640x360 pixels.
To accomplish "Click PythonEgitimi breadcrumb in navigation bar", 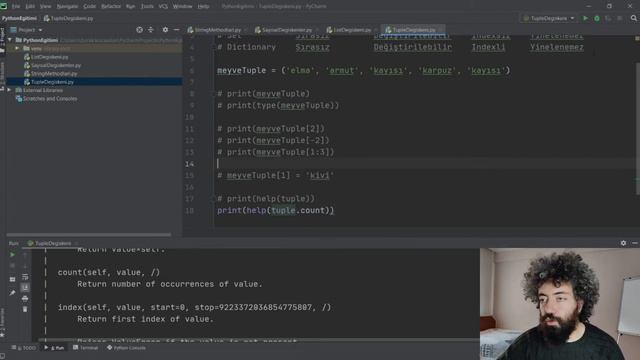I will [19, 18].
